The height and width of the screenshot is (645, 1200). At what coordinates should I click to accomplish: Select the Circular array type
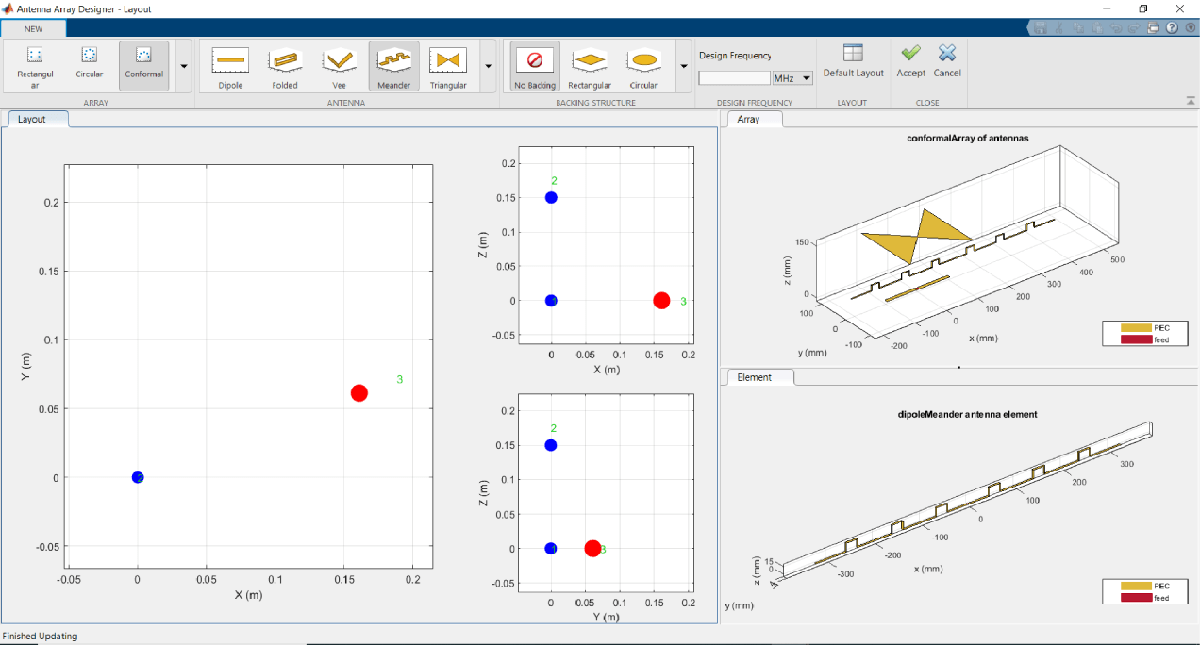coord(89,66)
